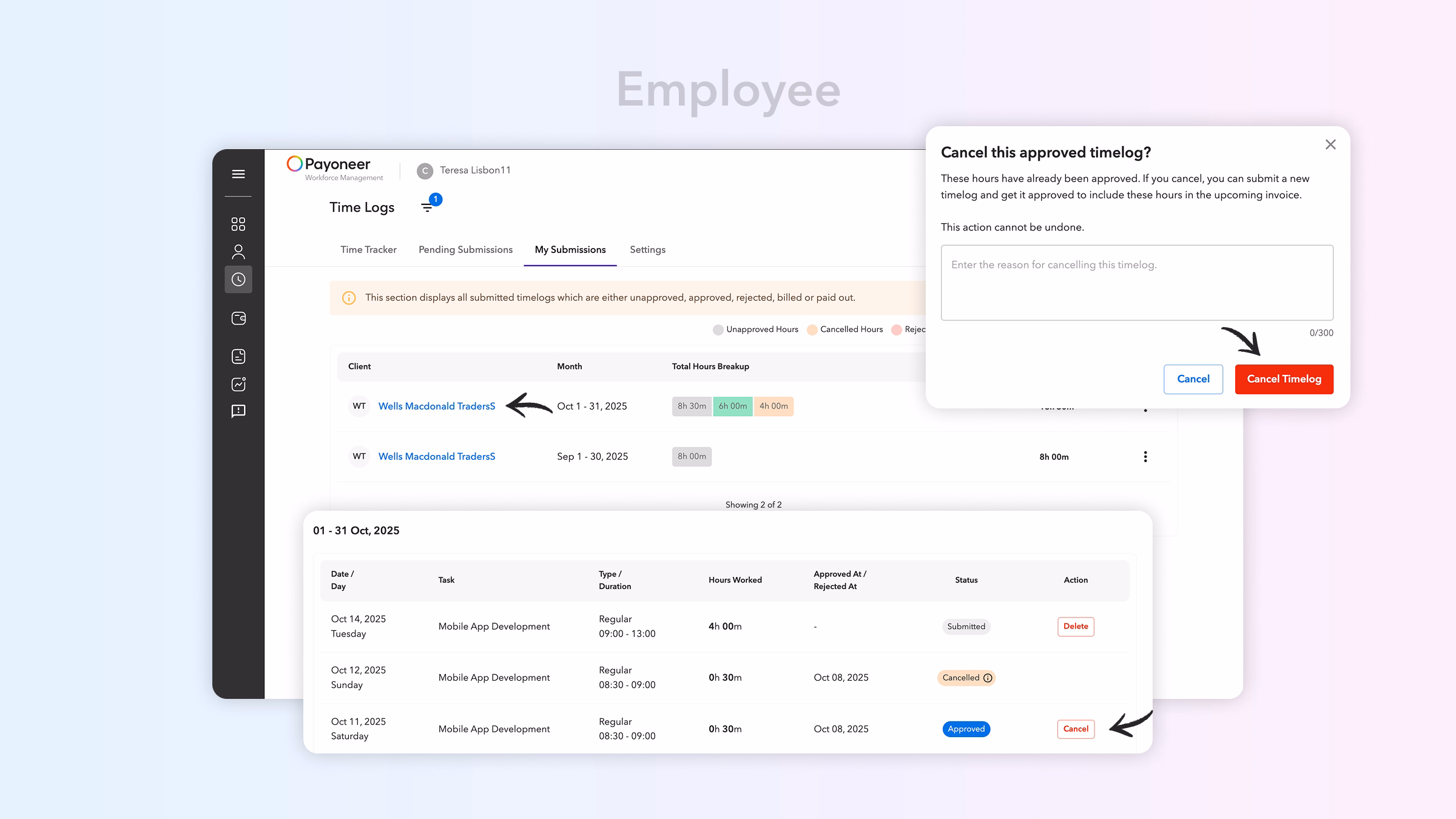The width and height of the screenshot is (1456, 819).
Task: Switch to the Pending Submissions tab
Action: [x=465, y=249]
